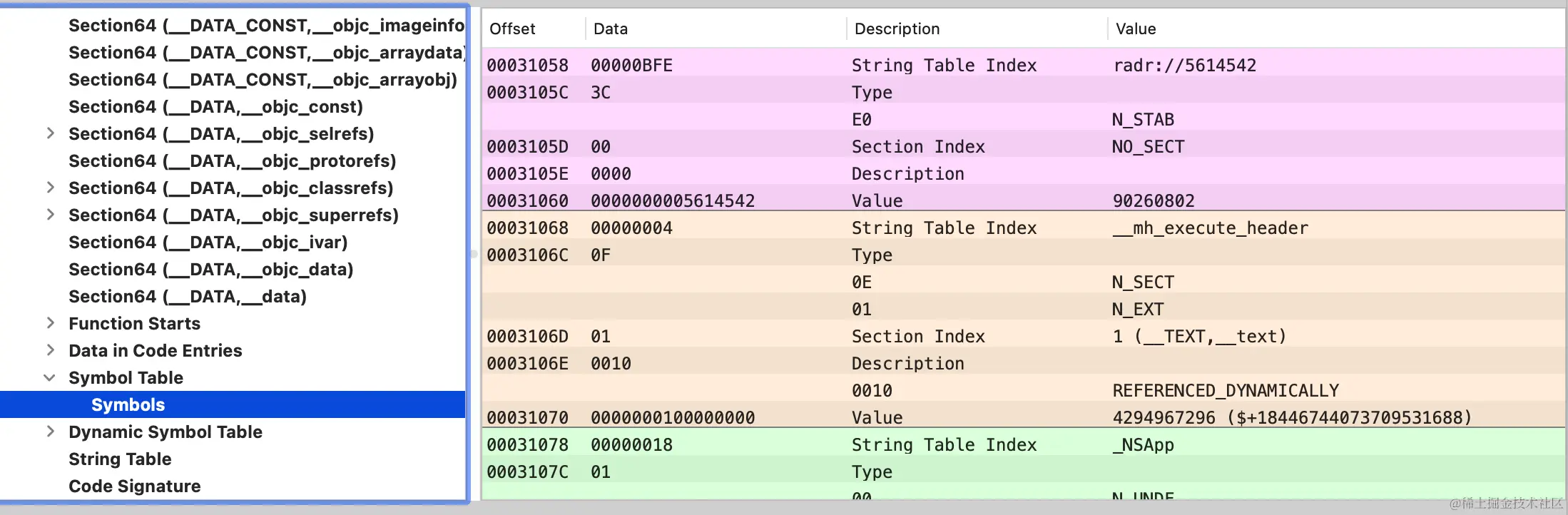The height and width of the screenshot is (515, 1568).
Task: Open the String Table item
Action: tap(120, 459)
